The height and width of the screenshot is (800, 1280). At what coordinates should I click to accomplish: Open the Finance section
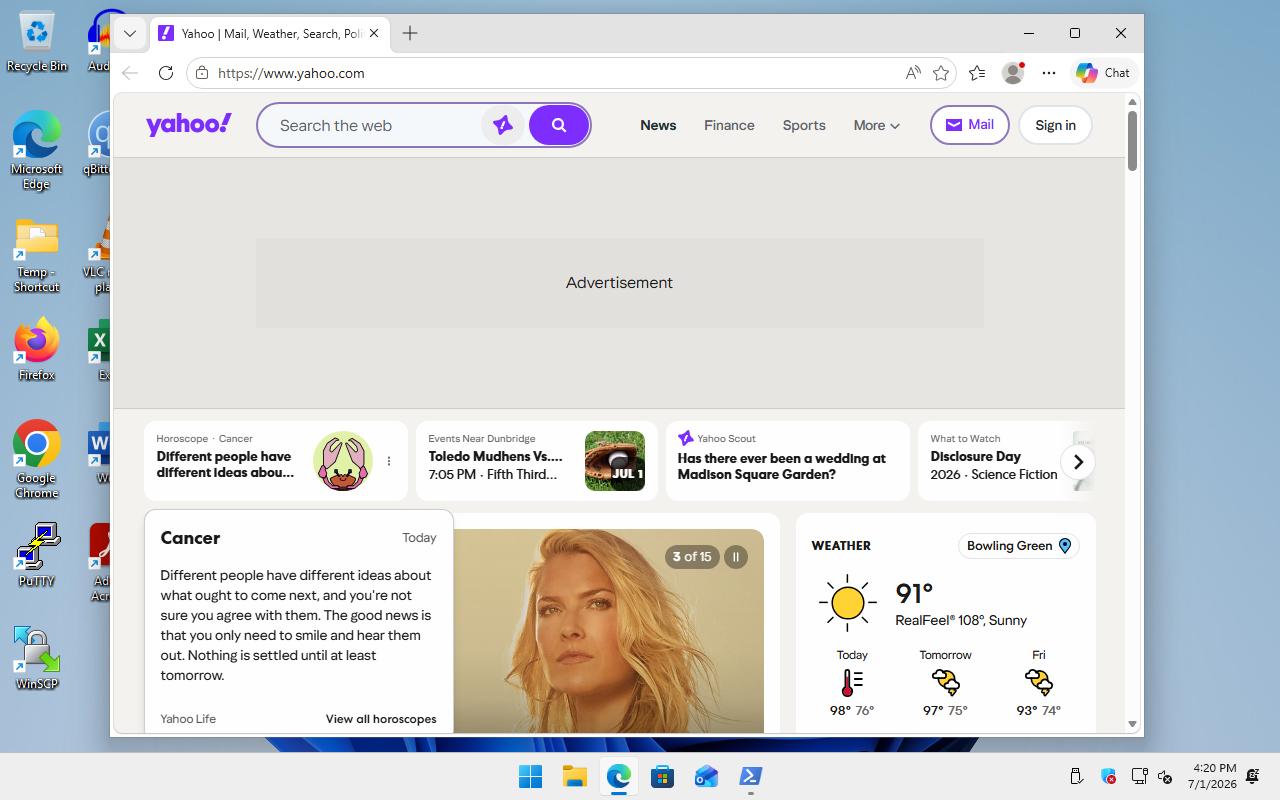pyautogui.click(x=729, y=125)
